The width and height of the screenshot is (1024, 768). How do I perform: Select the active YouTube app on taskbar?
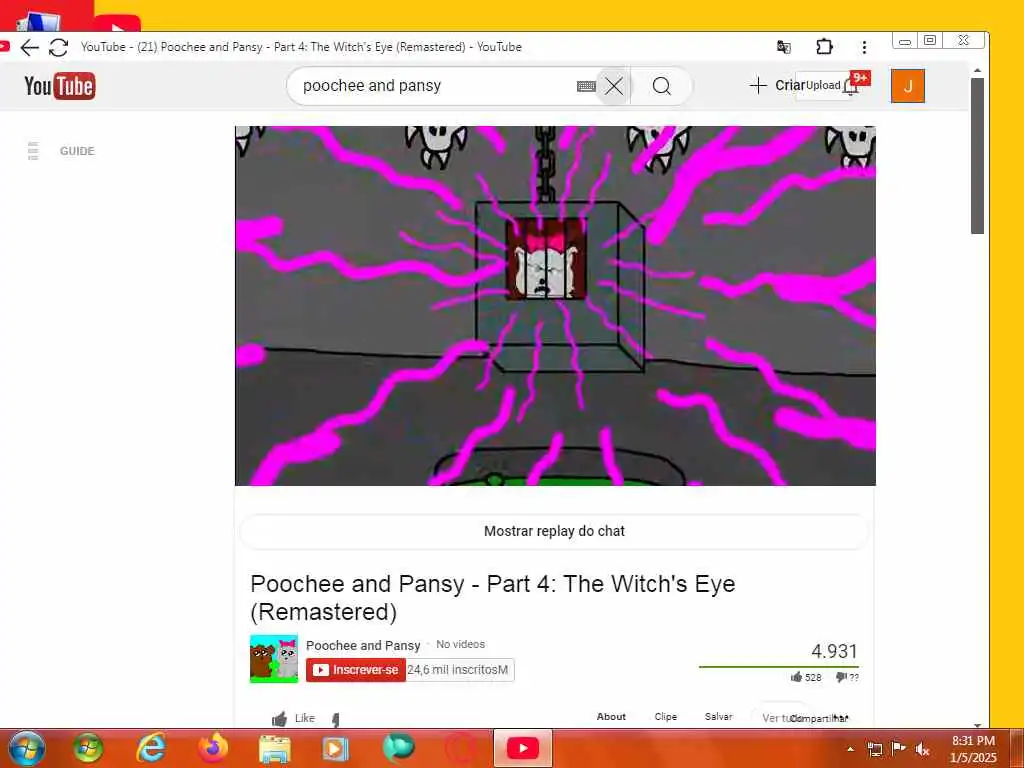[x=522, y=748]
